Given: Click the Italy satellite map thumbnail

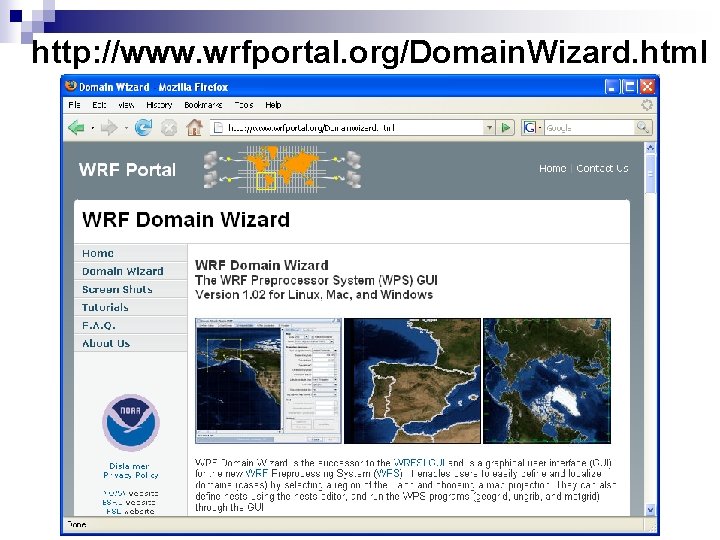Looking at the screenshot, I should click(x=547, y=381).
